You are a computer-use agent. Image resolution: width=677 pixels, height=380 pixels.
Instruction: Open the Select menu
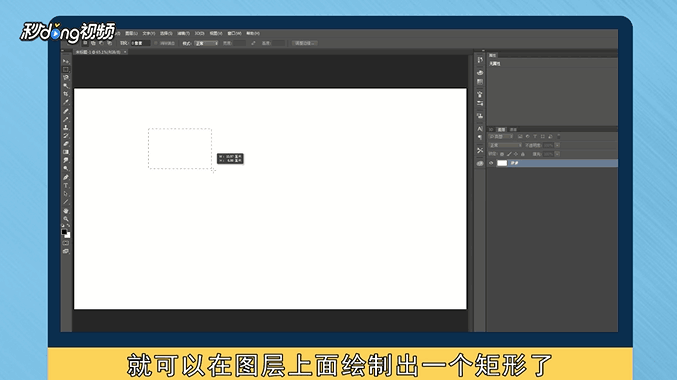[x=166, y=33]
